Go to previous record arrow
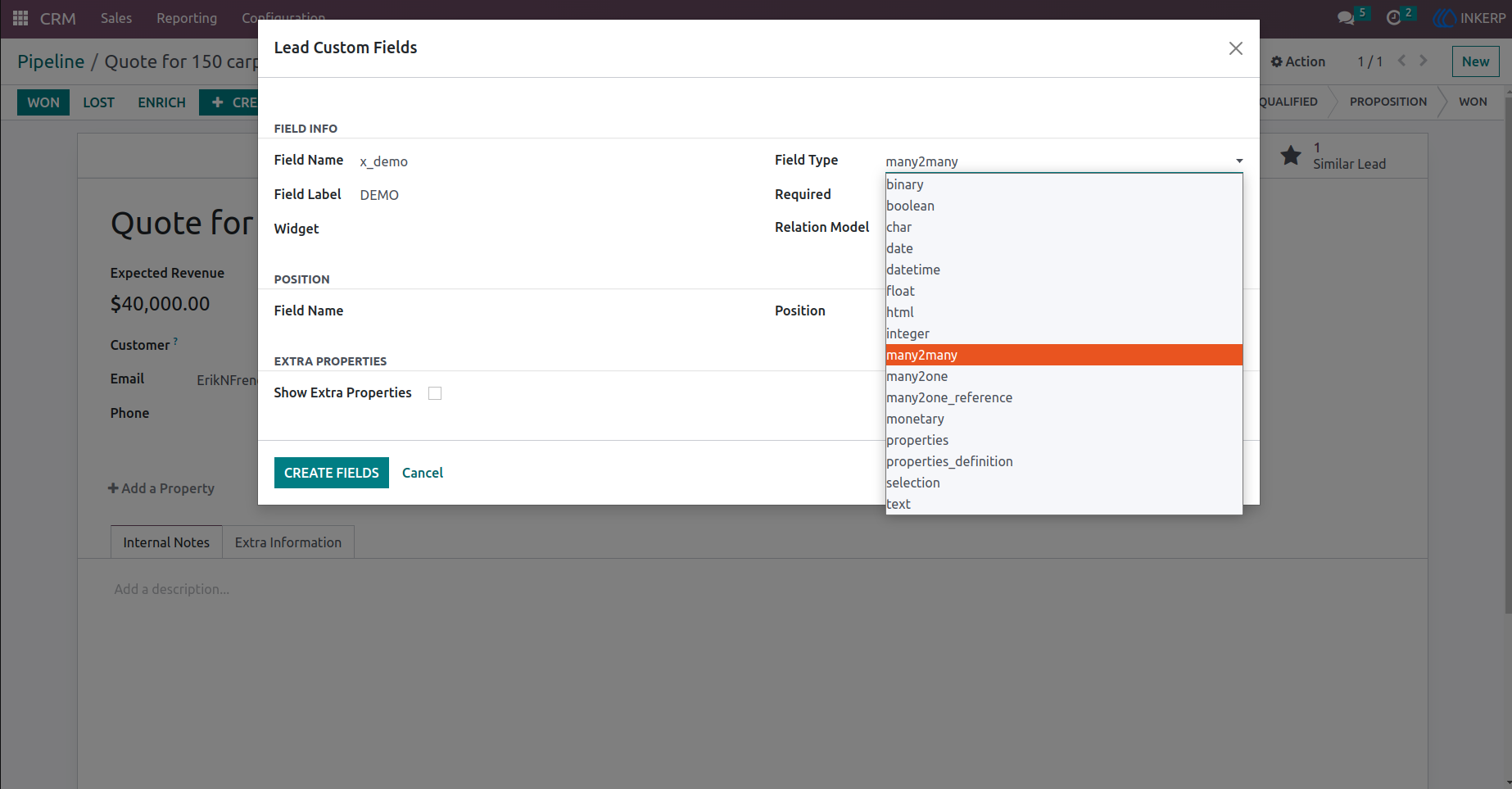 tap(1401, 61)
